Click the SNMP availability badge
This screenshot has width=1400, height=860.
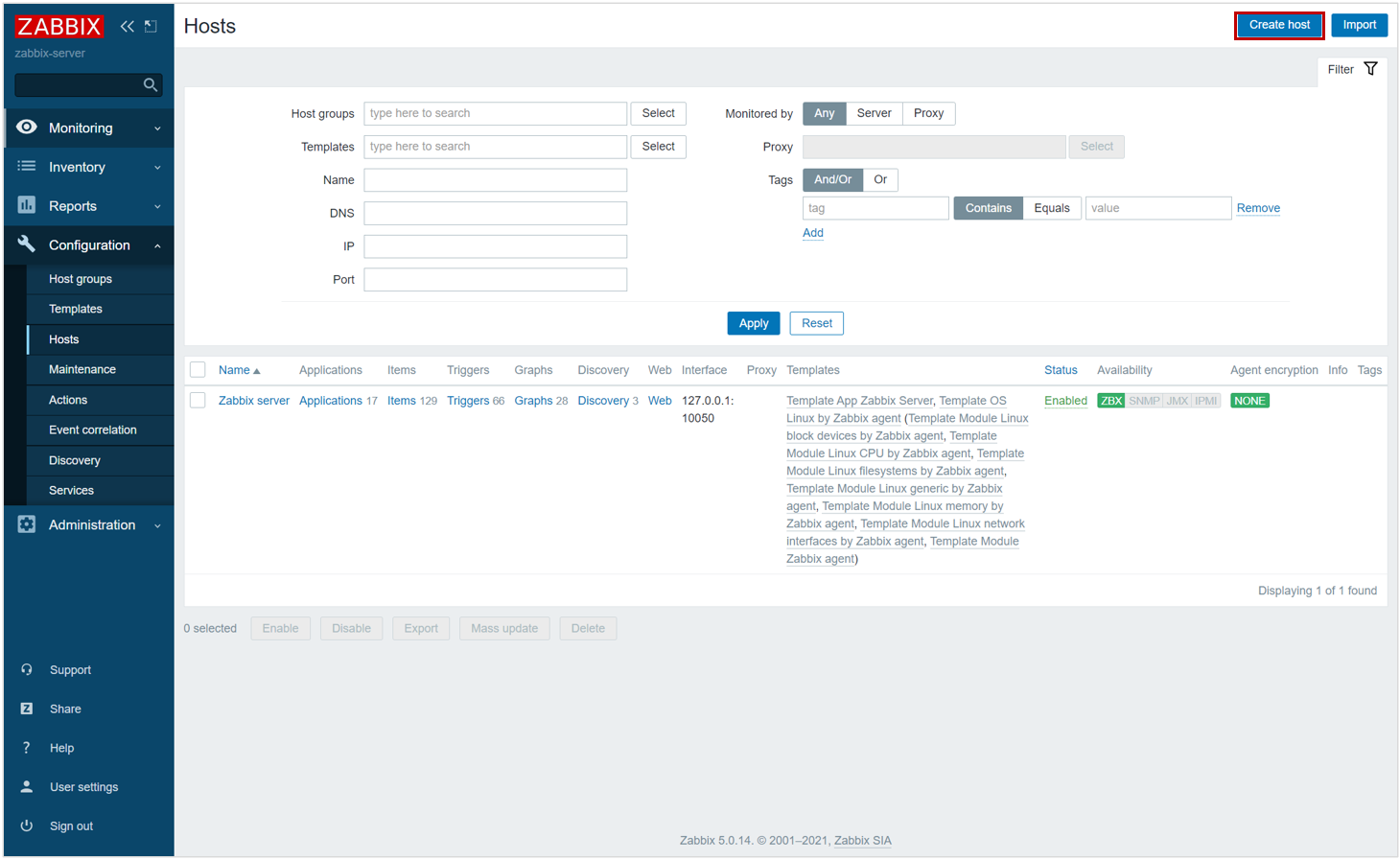click(x=1144, y=401)
